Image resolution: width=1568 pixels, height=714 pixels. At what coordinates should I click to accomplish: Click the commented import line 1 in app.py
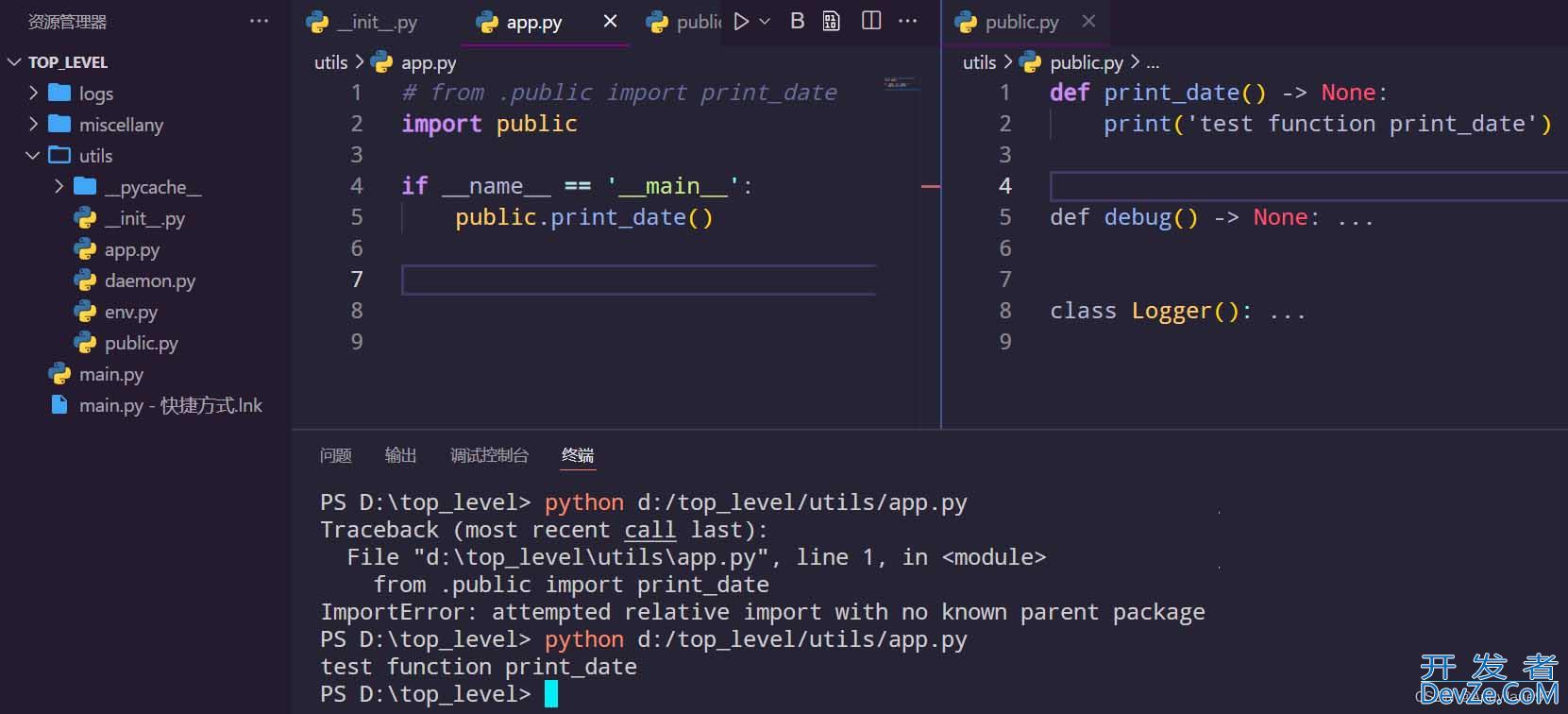click(619, 93)
